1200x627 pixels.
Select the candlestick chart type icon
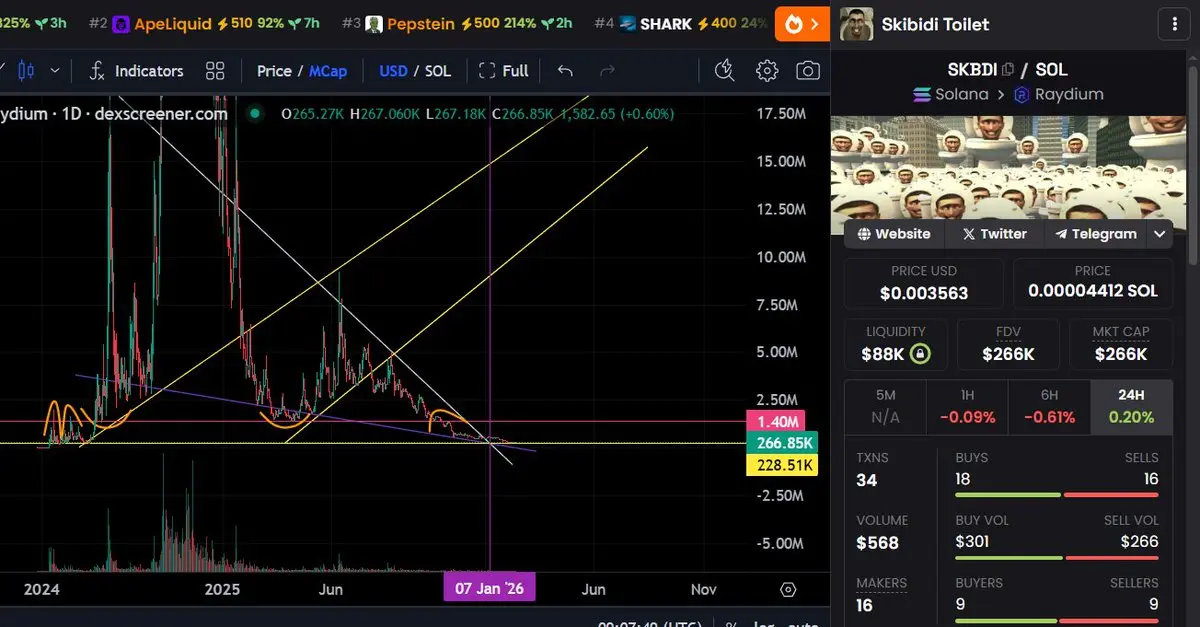(x=26, y=71)
